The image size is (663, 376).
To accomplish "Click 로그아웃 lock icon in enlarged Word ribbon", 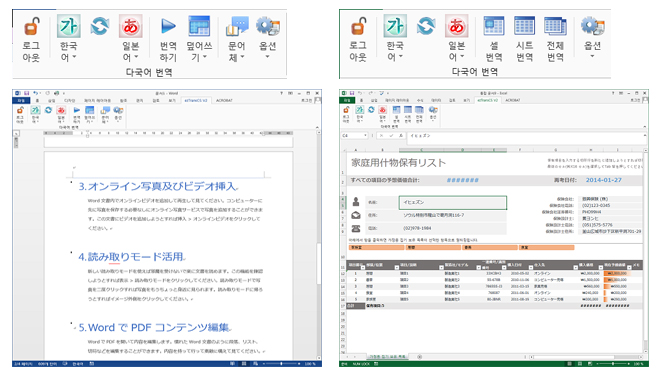I will click(31, 26).
